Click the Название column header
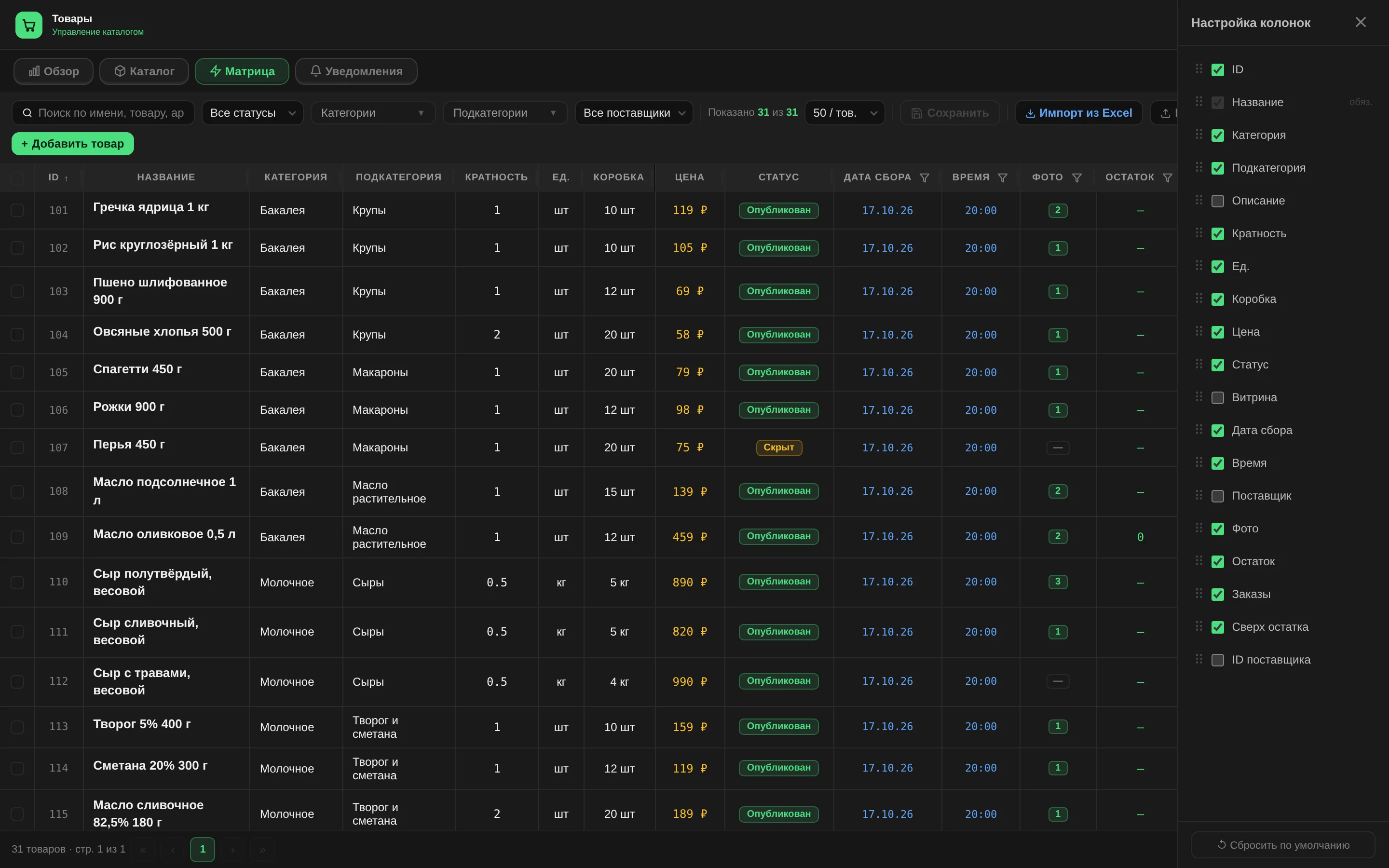1389x868 pixels. (x=166, y=177)
